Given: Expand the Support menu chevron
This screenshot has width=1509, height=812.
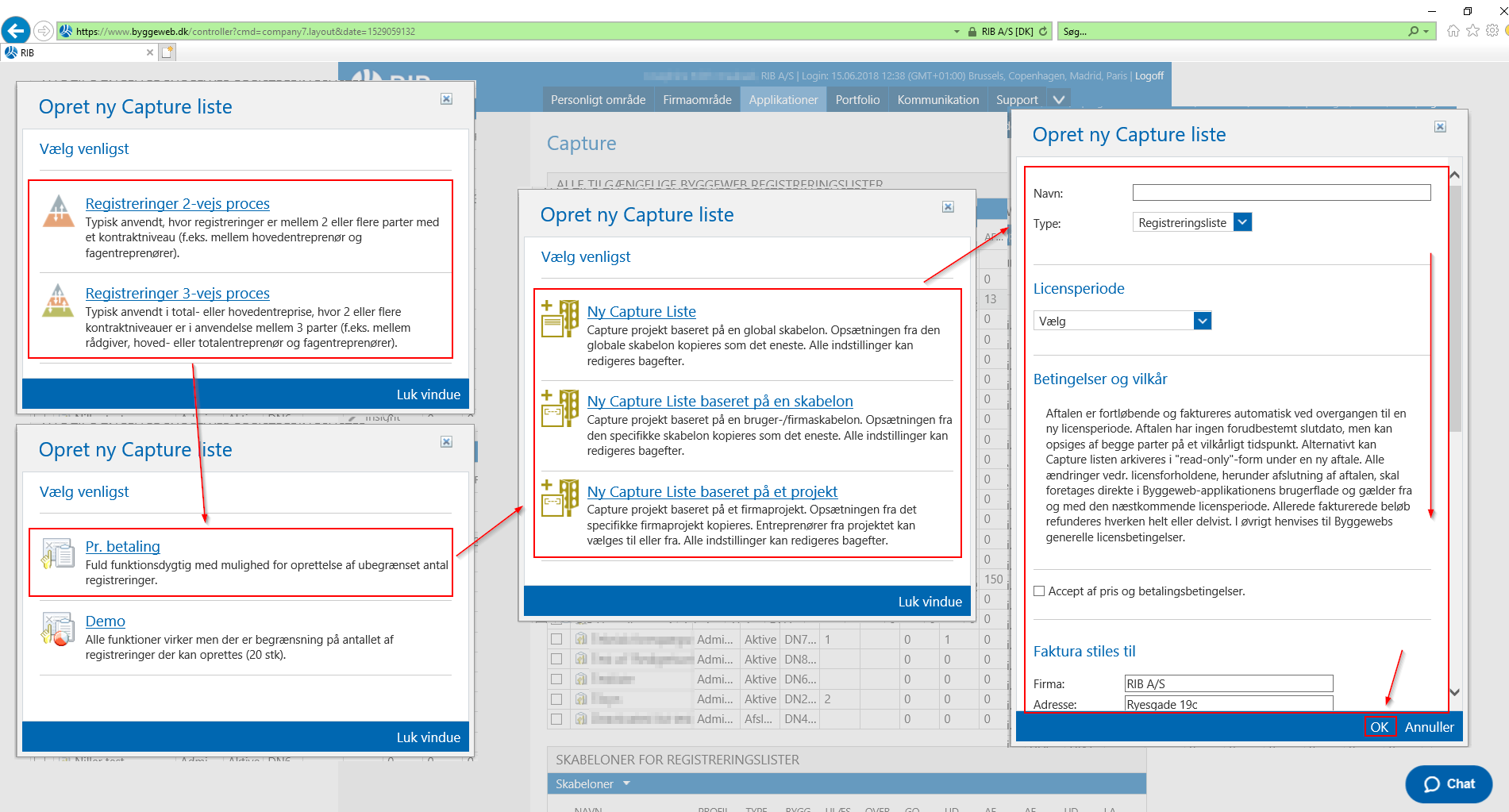Looking at the screenshot, I should [1057, 98].
